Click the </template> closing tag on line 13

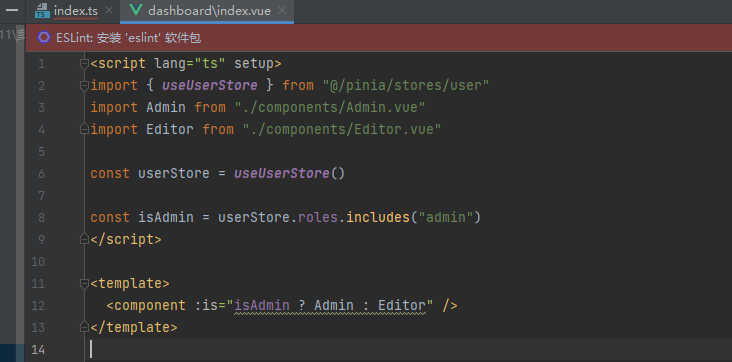coord(134,327)
